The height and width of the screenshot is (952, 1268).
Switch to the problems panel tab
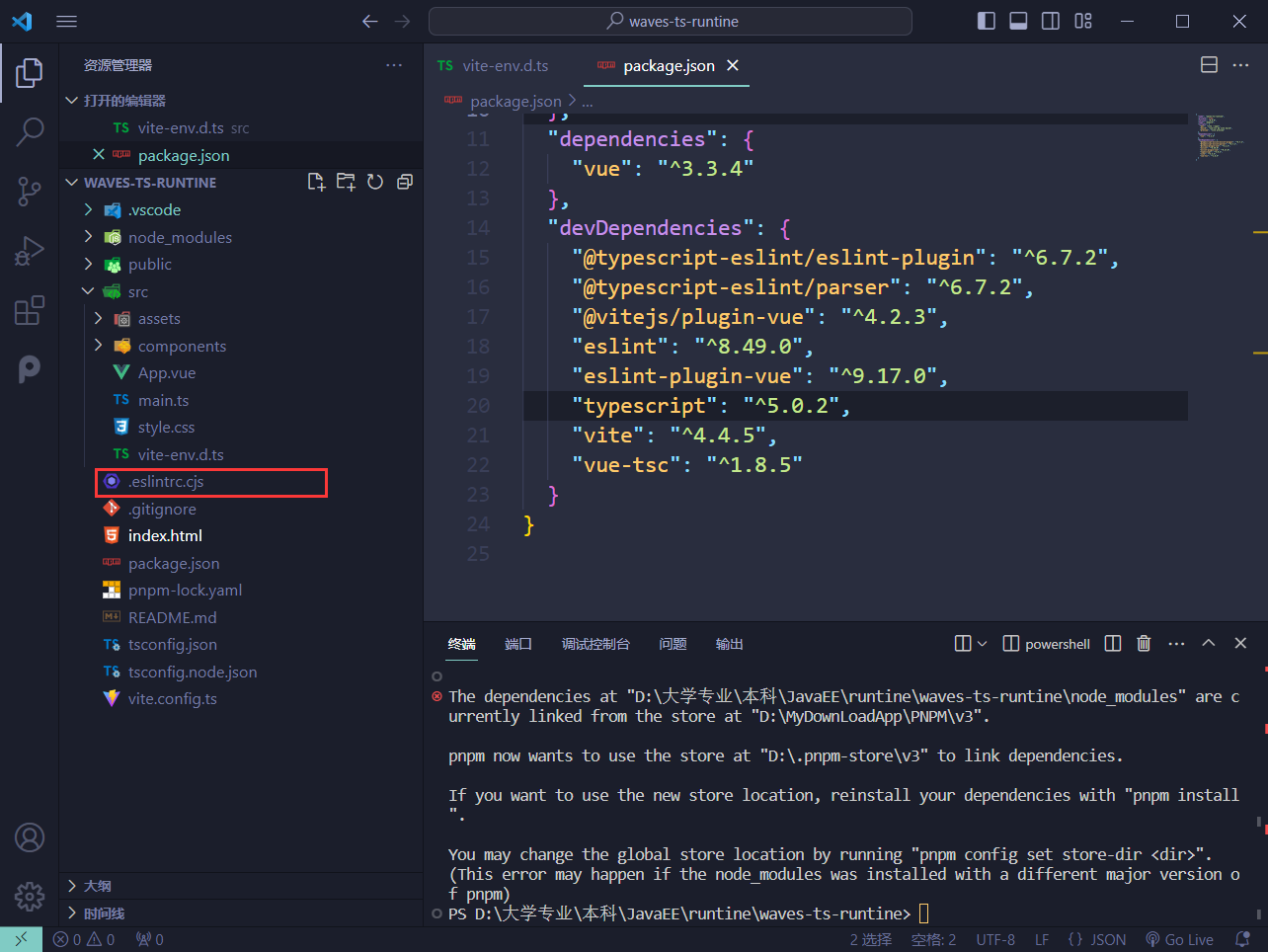point(673,644)
